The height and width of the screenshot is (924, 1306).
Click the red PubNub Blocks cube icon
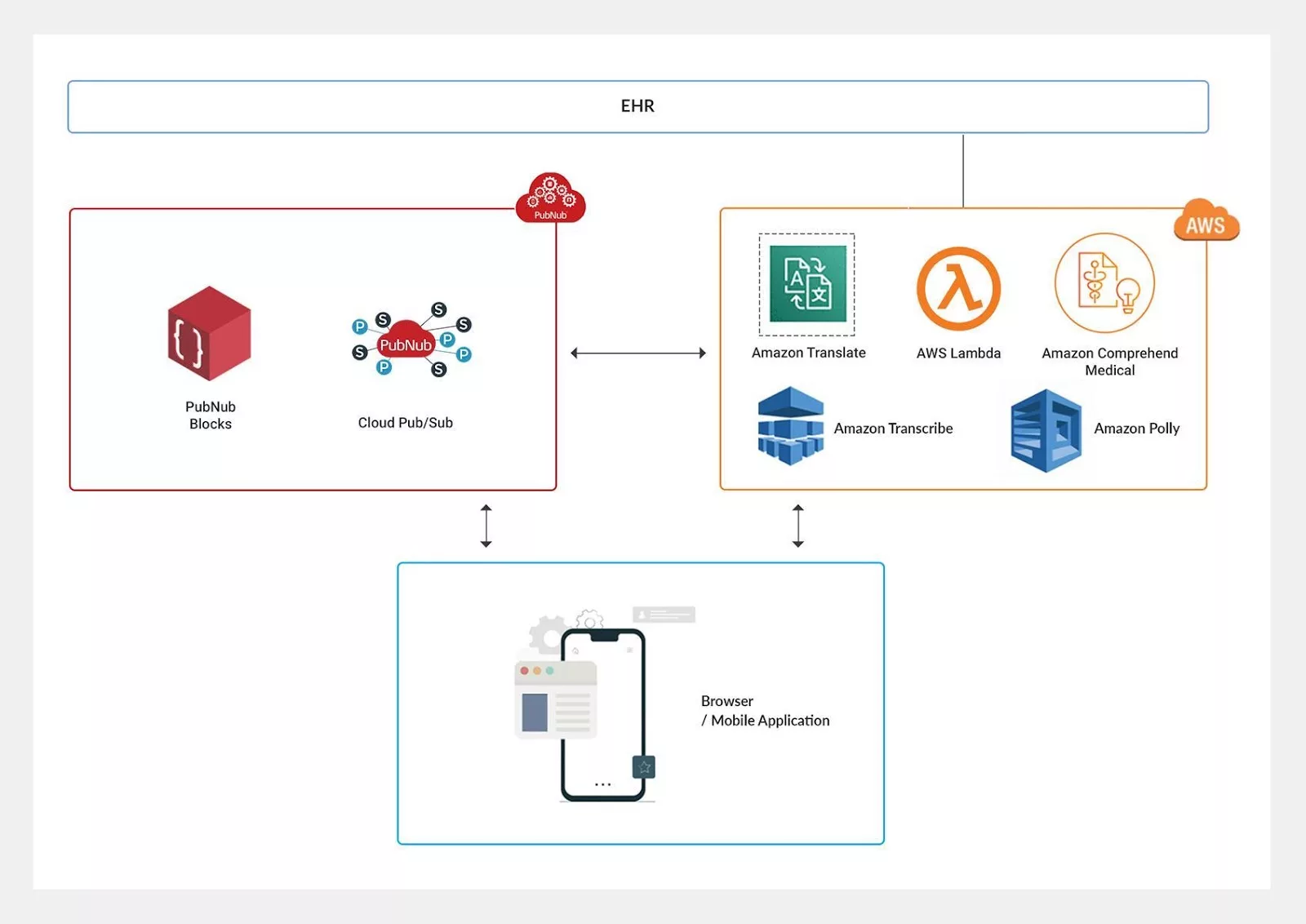209,333
